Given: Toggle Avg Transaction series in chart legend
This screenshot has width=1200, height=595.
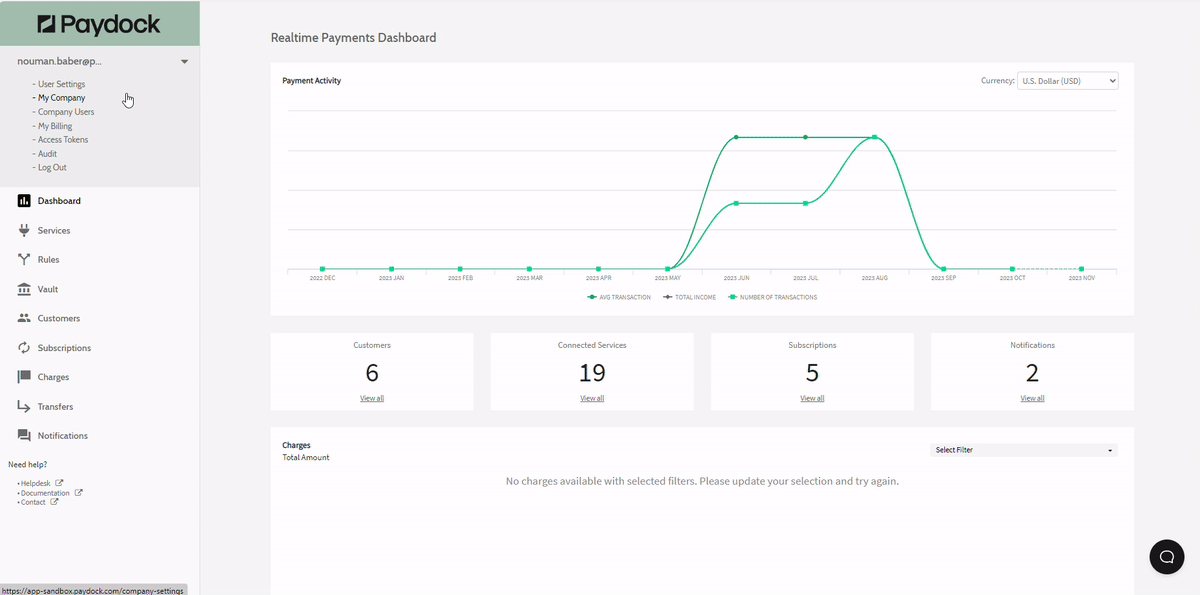Looking at the screenshot, I should [619, 297].
